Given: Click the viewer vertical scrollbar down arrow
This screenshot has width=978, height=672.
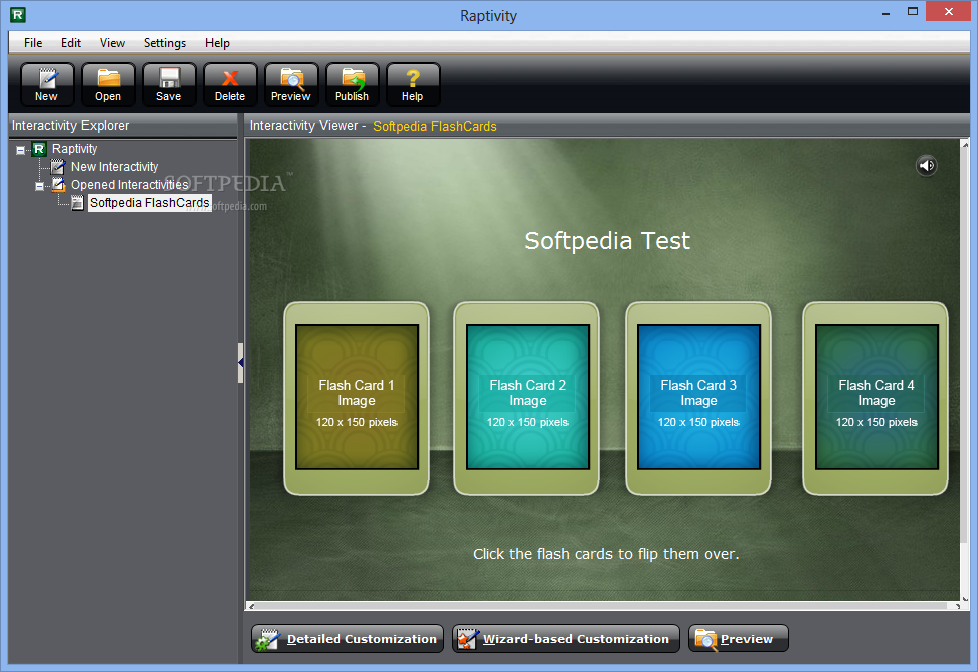Looking at the screenshot, I should click(966, 600).
